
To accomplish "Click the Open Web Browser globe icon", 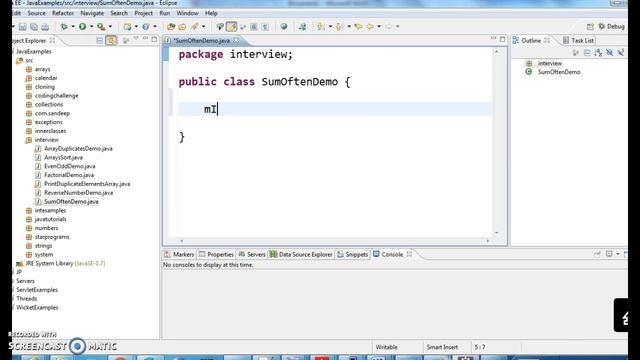I will pos(284,27).
